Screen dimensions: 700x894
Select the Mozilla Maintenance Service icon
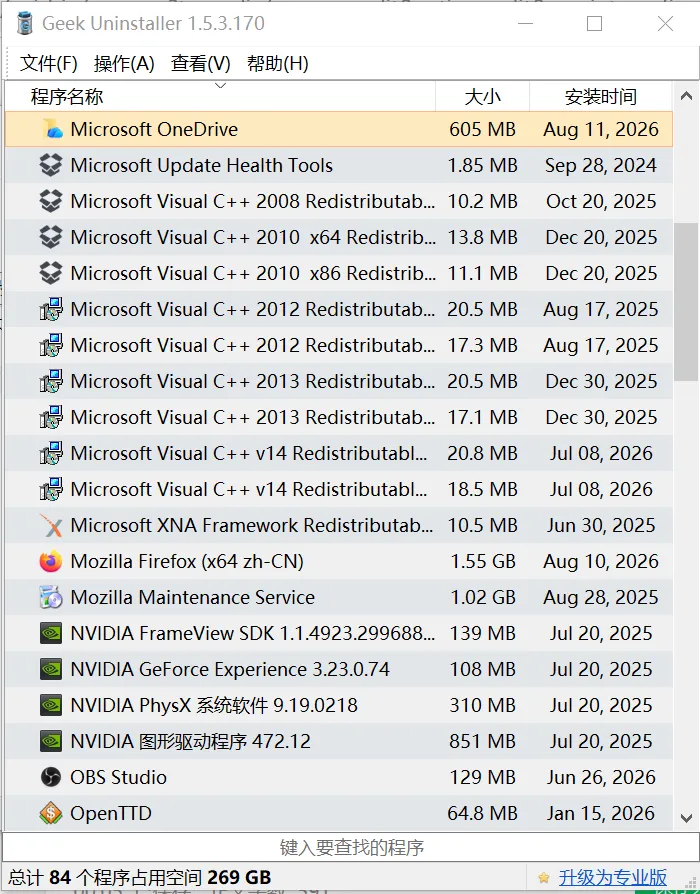(51, 598)
